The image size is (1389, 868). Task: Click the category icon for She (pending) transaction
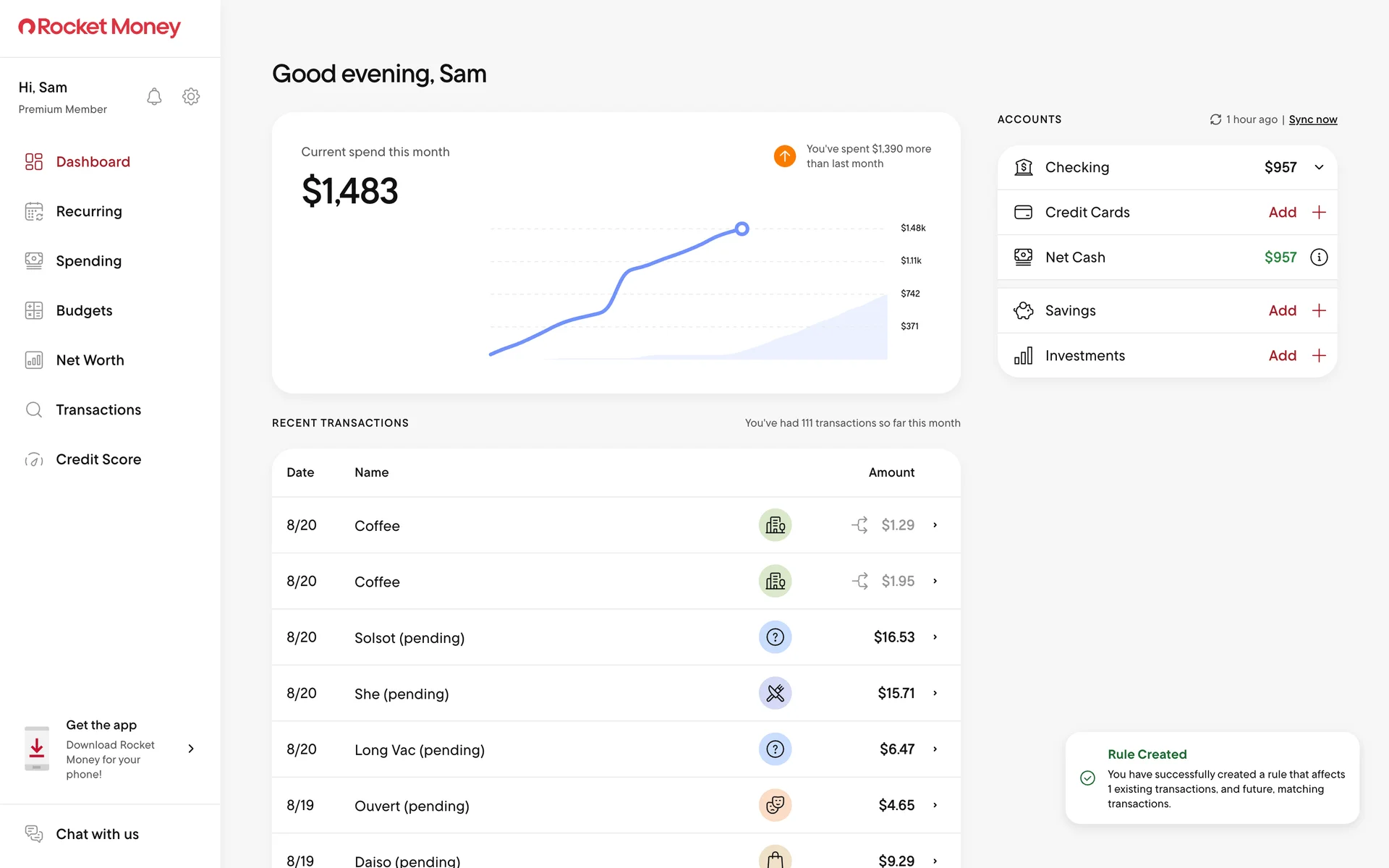tap(775, 694)
